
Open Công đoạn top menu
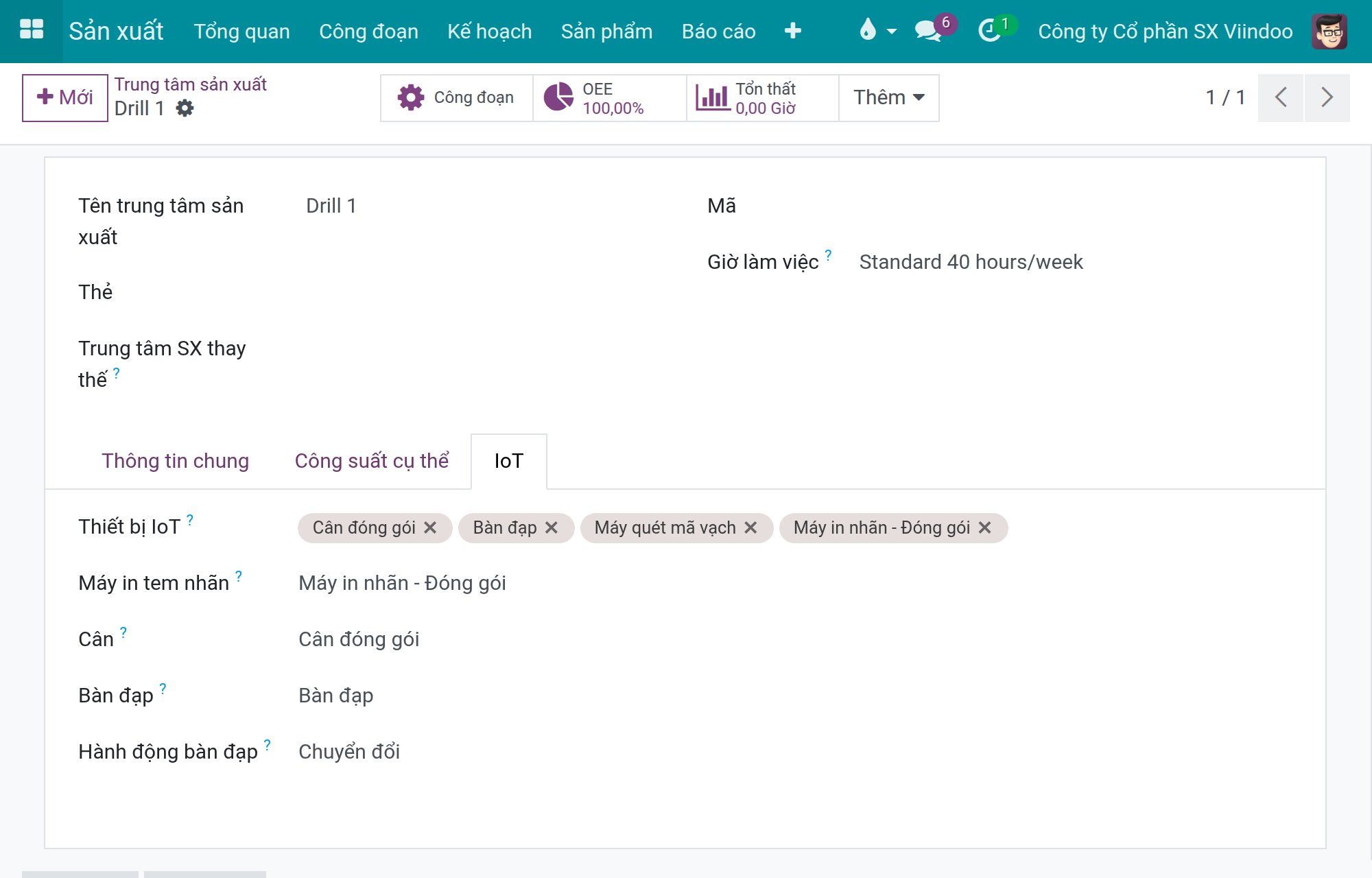(x=368, y=32)
